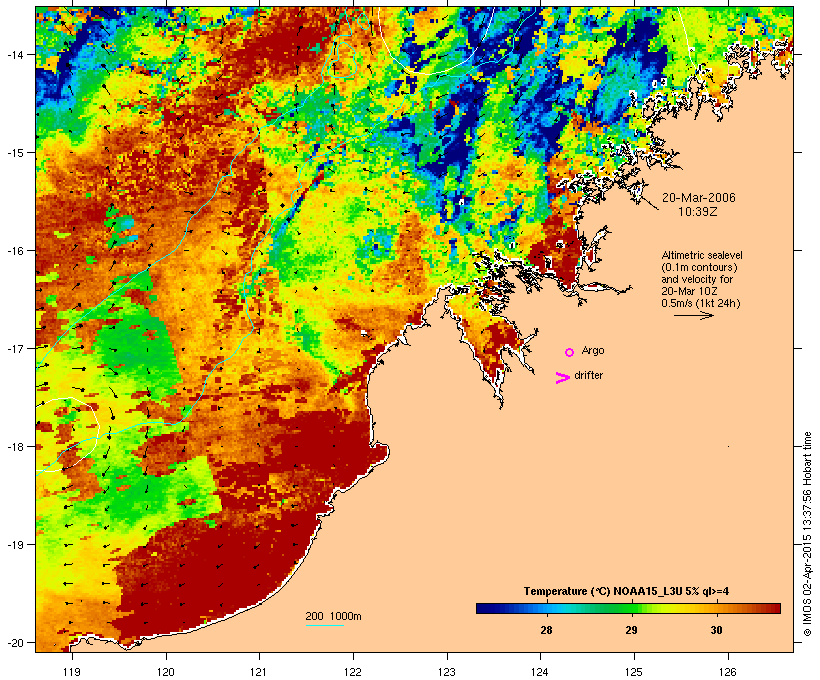Image resolution: width=820 pixels, height=680 pixels.
Task: Click the '10:39Z' time text
Action: (698, 212)
